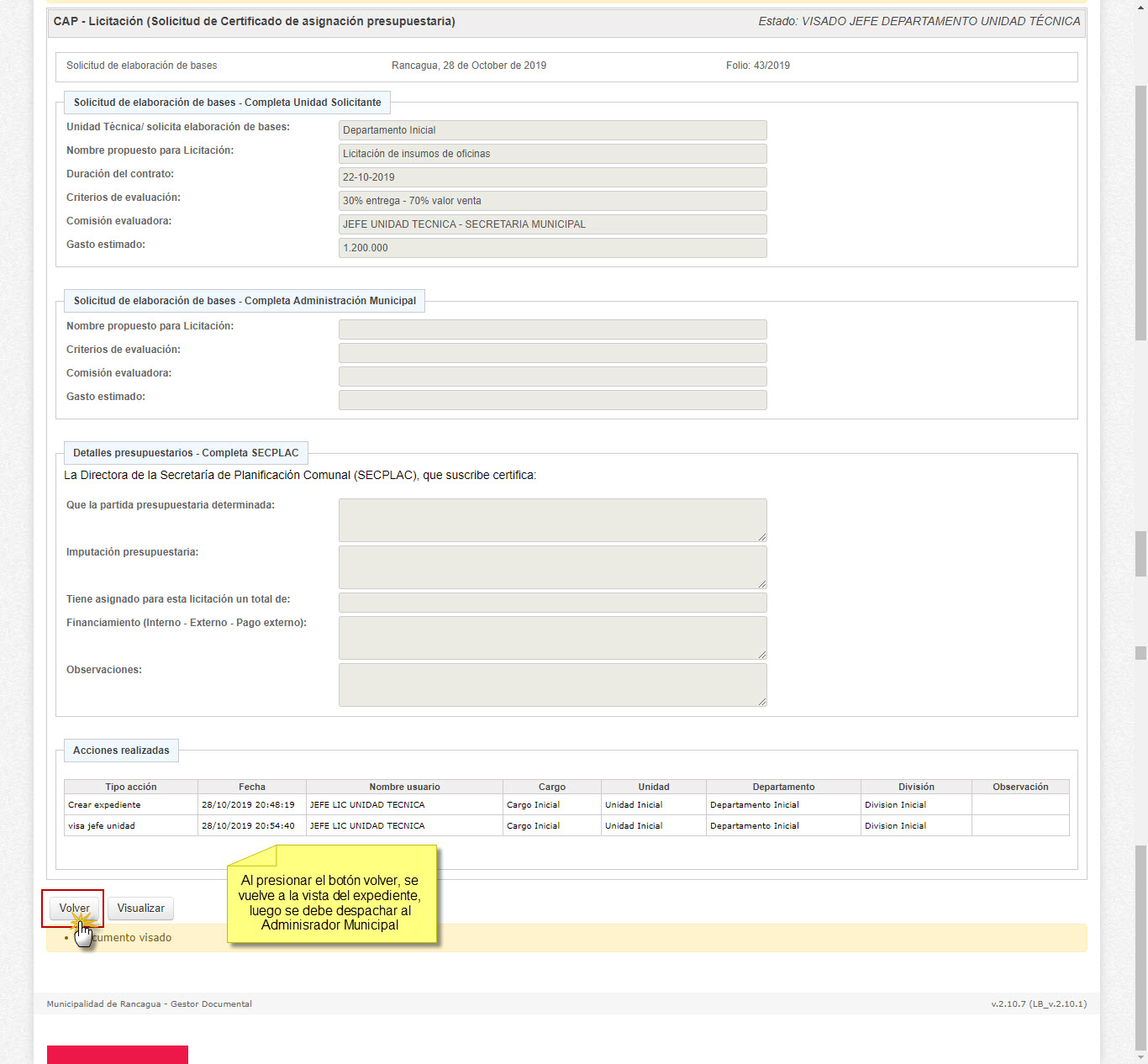Click empty Gasto estimado field under Administración Municipal

tap(553, 400)
